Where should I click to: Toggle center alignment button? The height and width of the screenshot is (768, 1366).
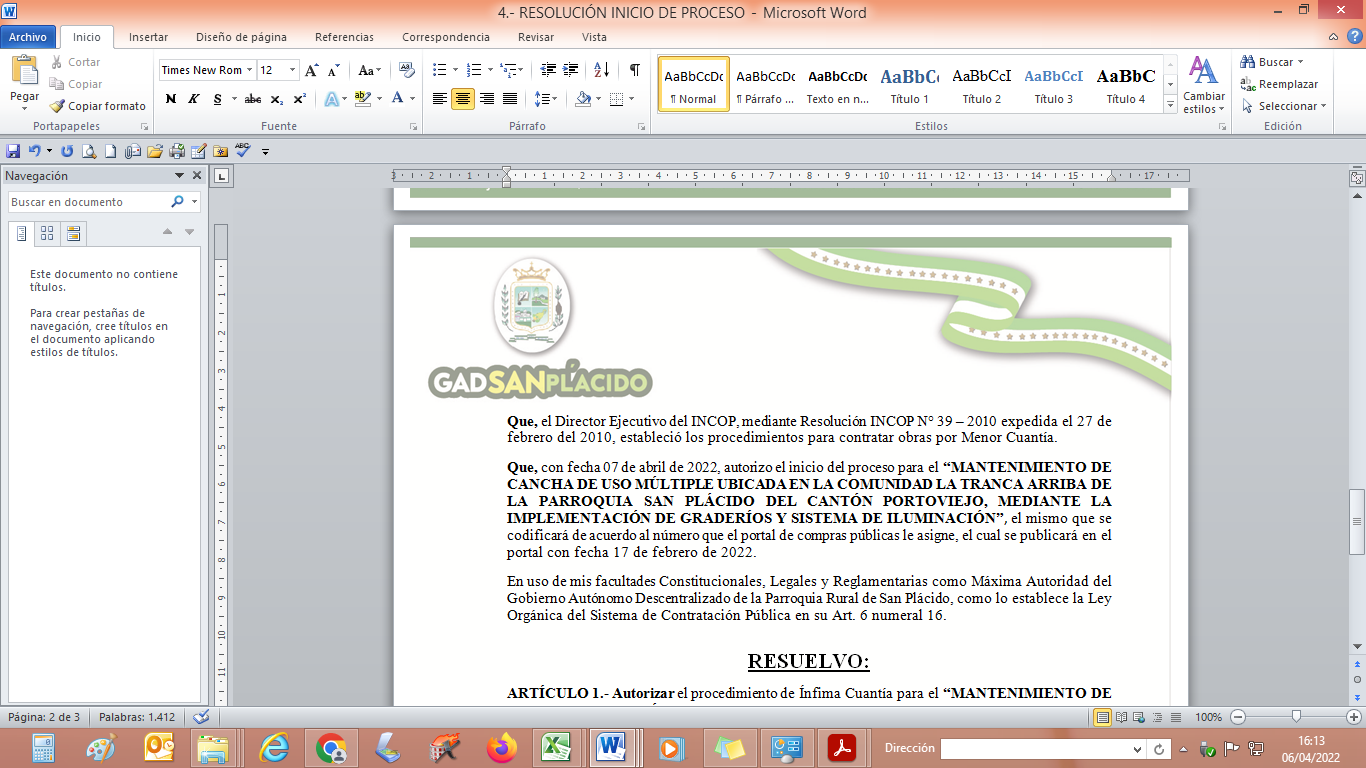[463, 99]
